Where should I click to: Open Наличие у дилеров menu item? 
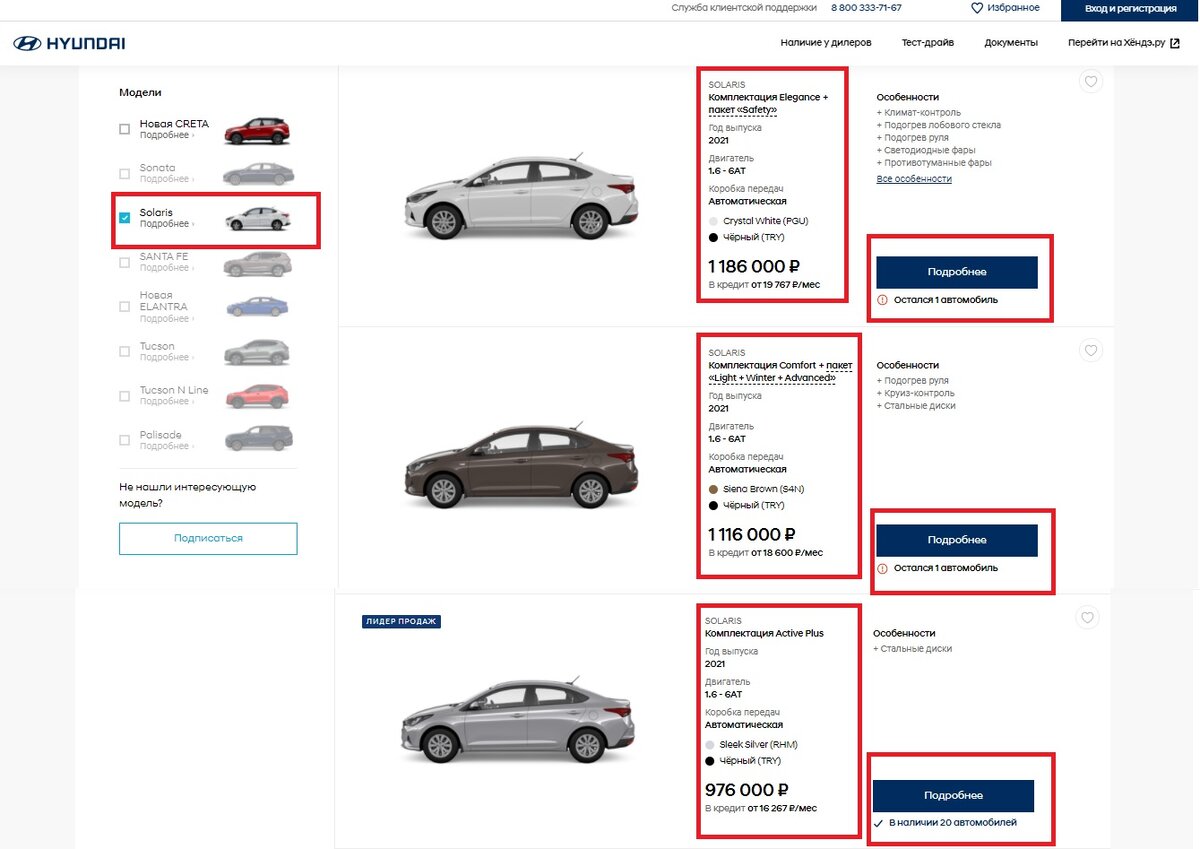826,43
